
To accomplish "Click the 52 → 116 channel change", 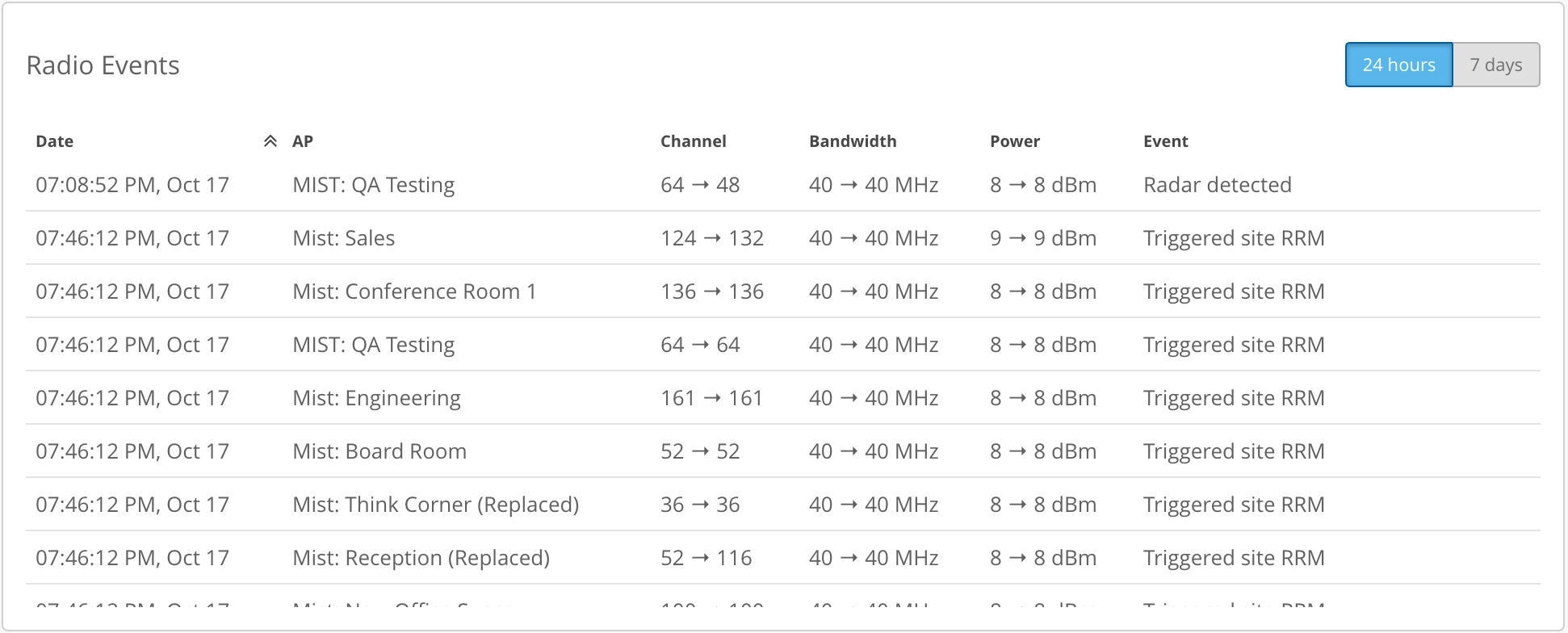I will 706,558.
